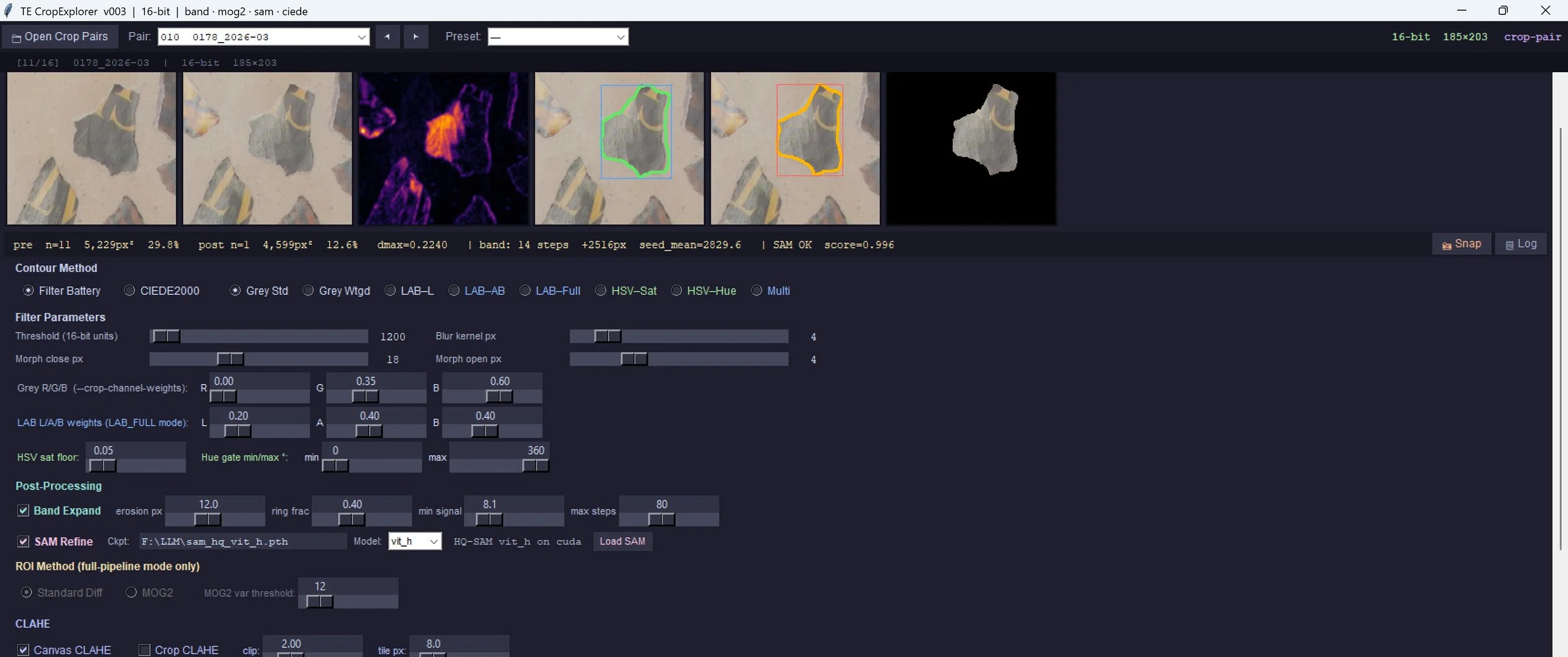The image size is (1568, 657).
Task: Click the black masked fragment thumbnail
Action: click(x=971, y=148)
